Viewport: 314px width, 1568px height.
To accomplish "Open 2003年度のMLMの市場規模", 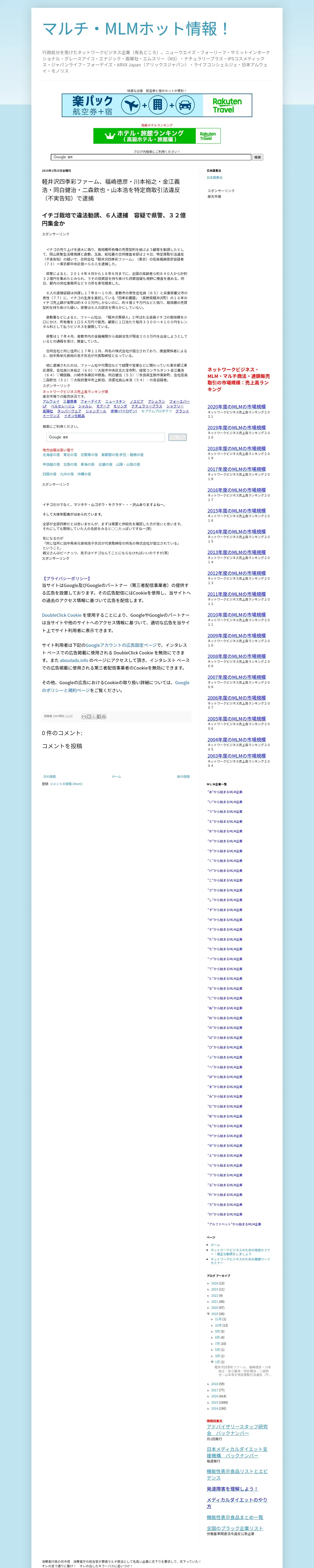I will [x=237, y=756].
